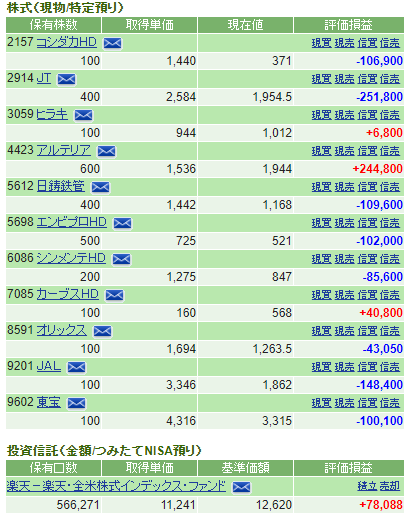Click 信買 in the オリックス row
The width and height of the screenshot is (413, 525).
point(367,331)
